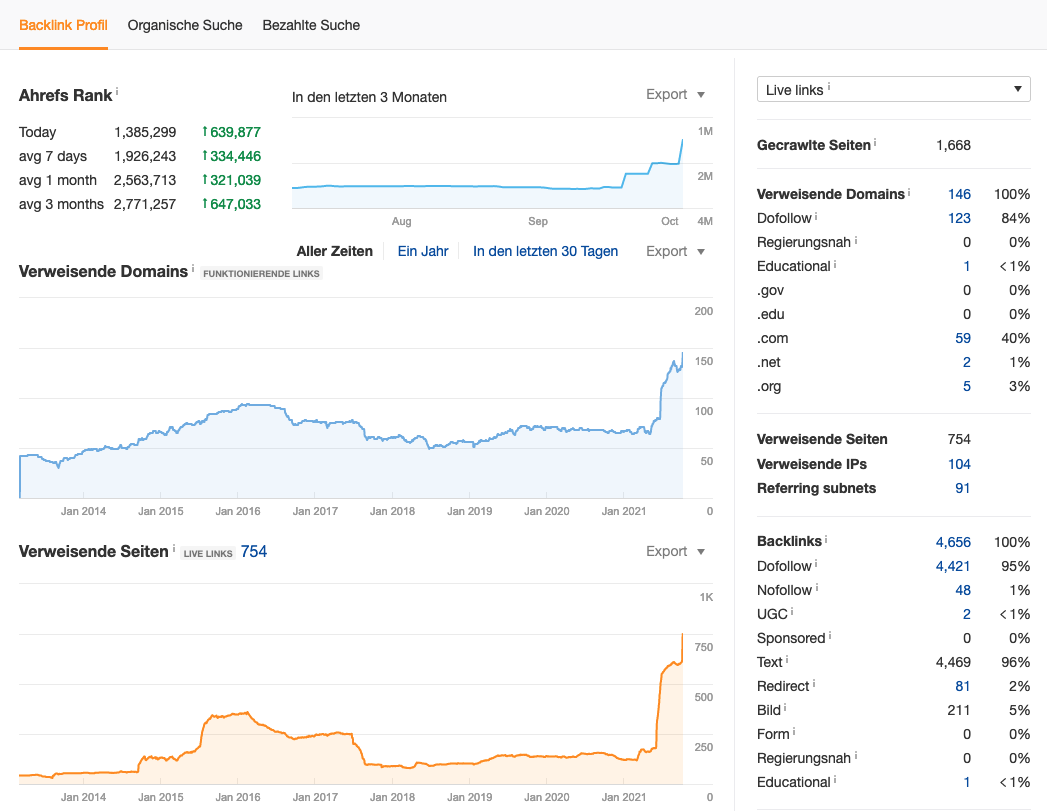Open the 4,656 Backlinks count link

tap(953, 542)
